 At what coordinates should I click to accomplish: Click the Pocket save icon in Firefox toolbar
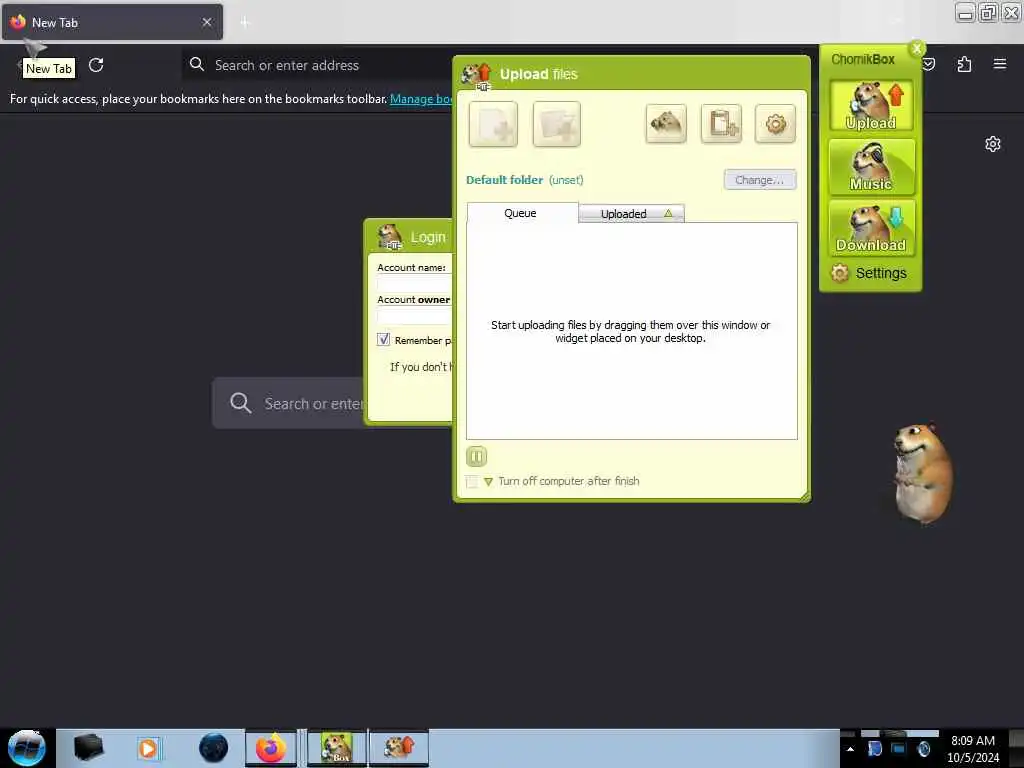coord(929,64)
